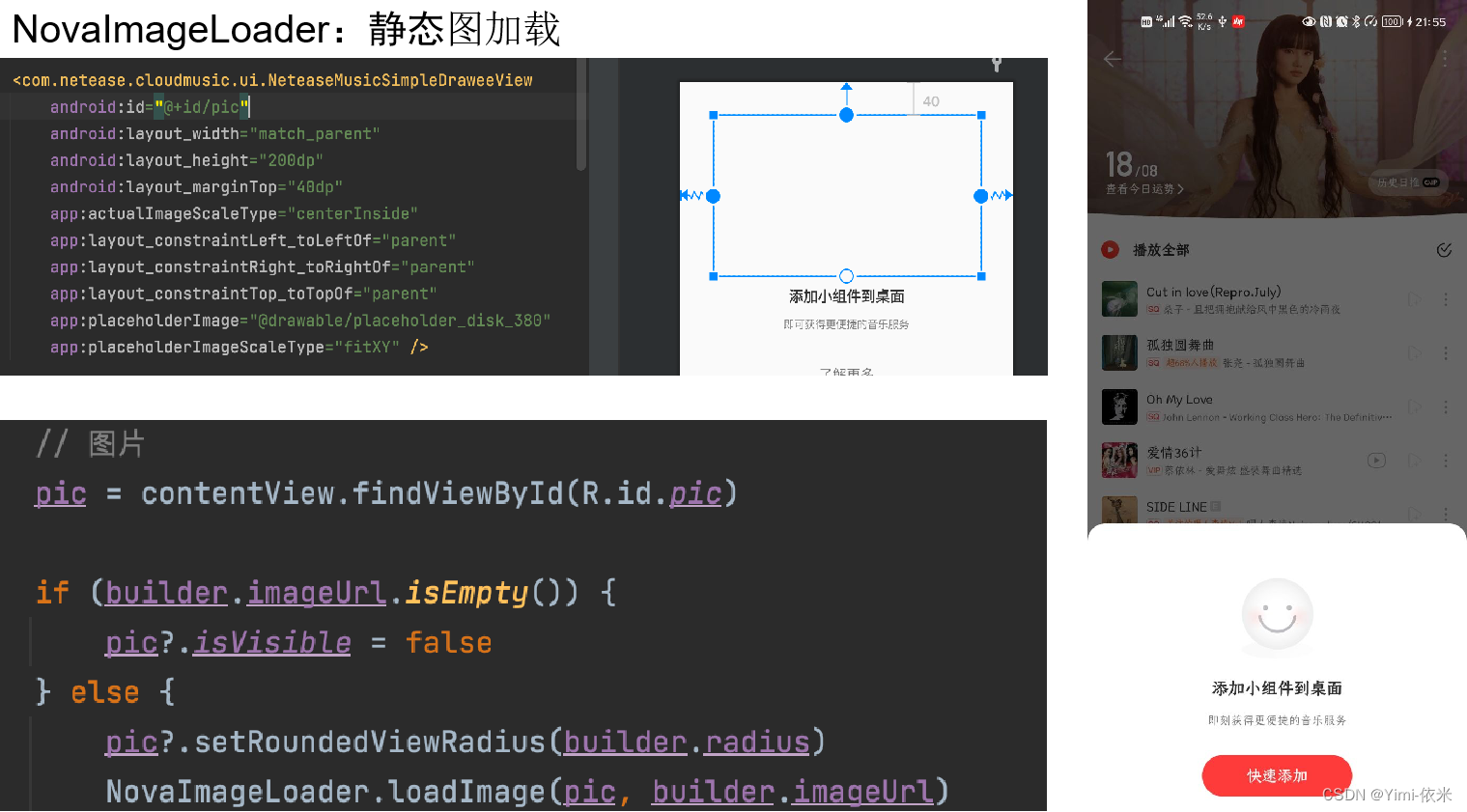The width and height of the screenshot is (1467, 812).
Task: Click the NovaImageLoader.loadImage call line
Action: pos(527,792)
